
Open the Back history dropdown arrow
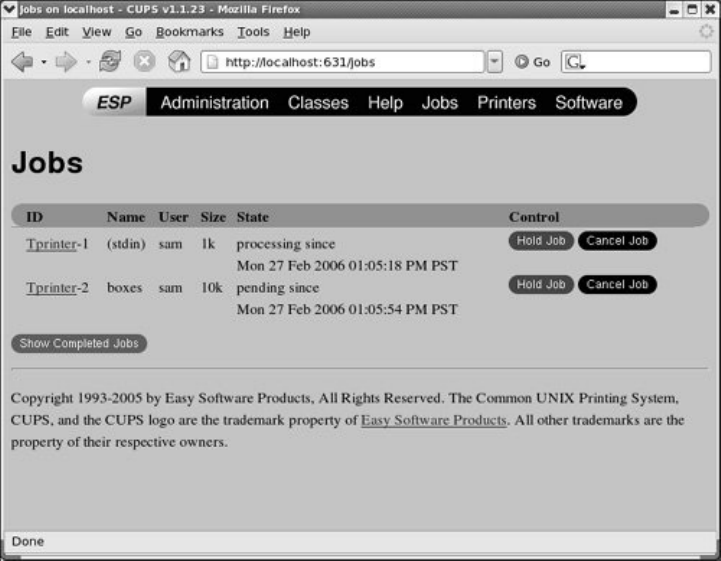[x=44, y=62]
